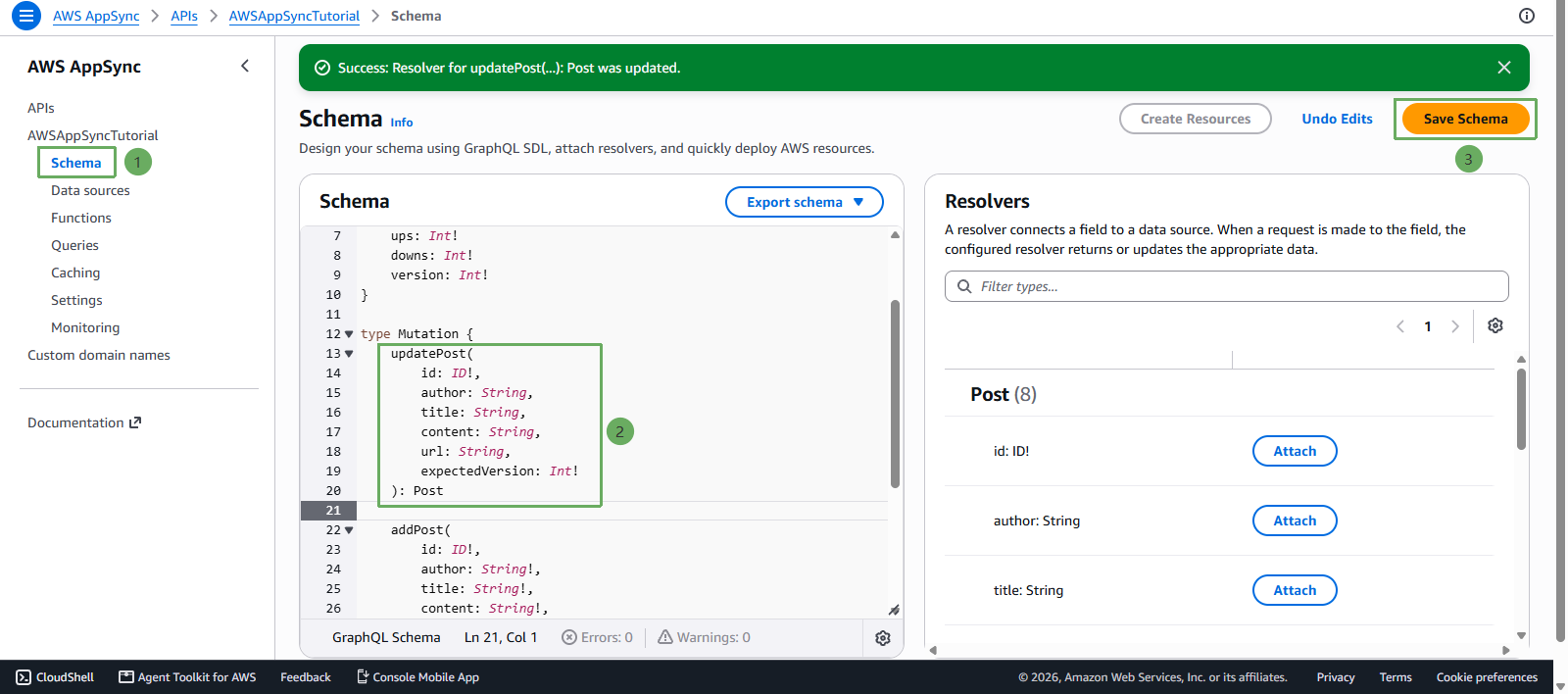Attach resolver to author: String field
Viewport: 1568px width, 694px height.
coord(1295,520)
